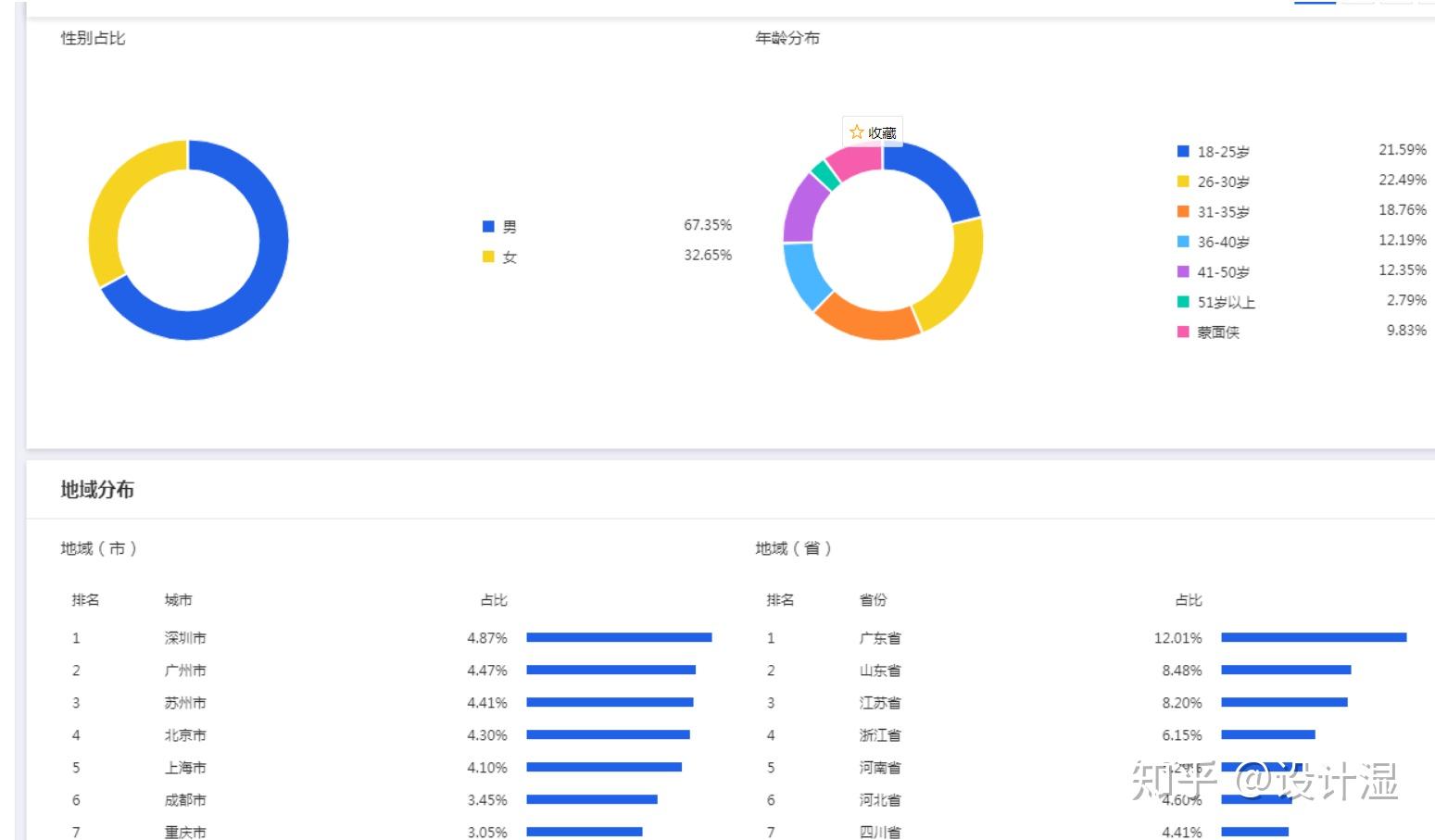Click the blue 男 legend swatch

[x=488, y=226]
